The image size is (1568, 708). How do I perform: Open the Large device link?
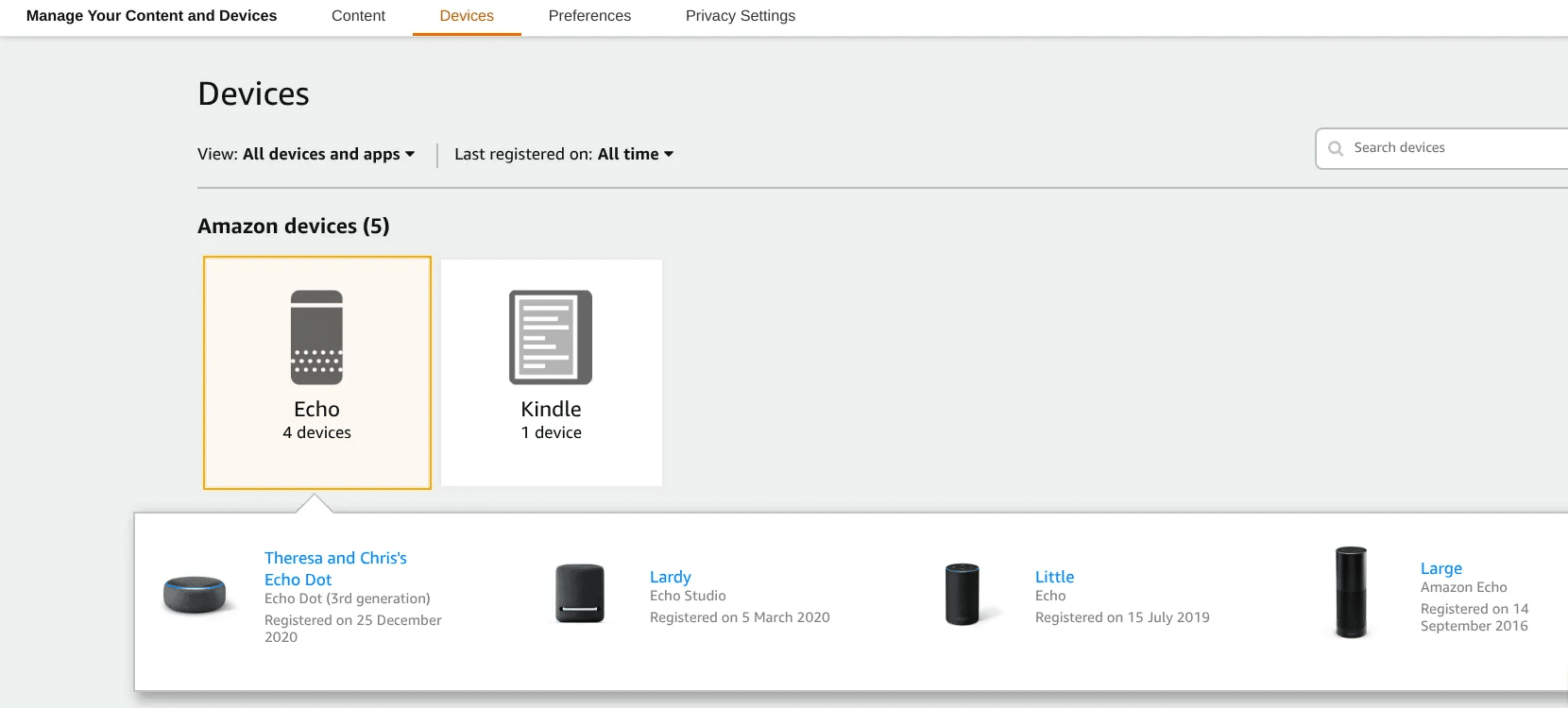click(1441, 568)
